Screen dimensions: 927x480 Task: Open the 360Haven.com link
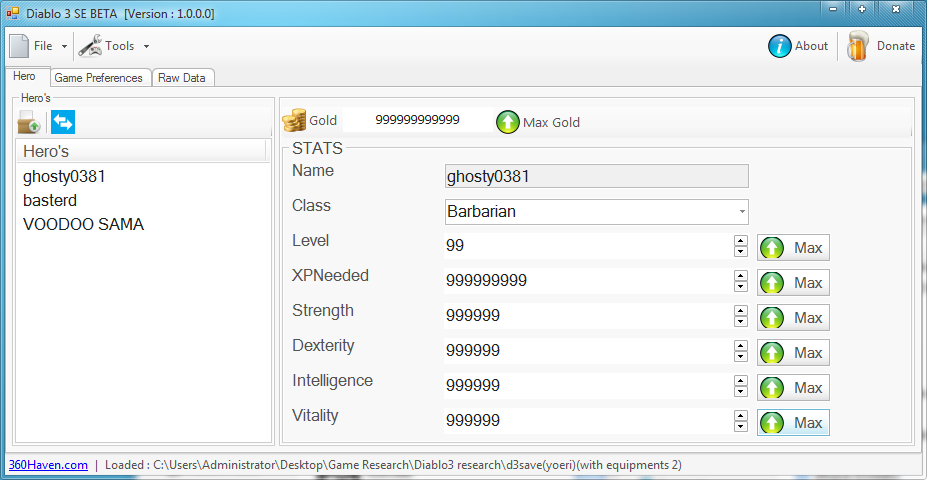[48, 465]
